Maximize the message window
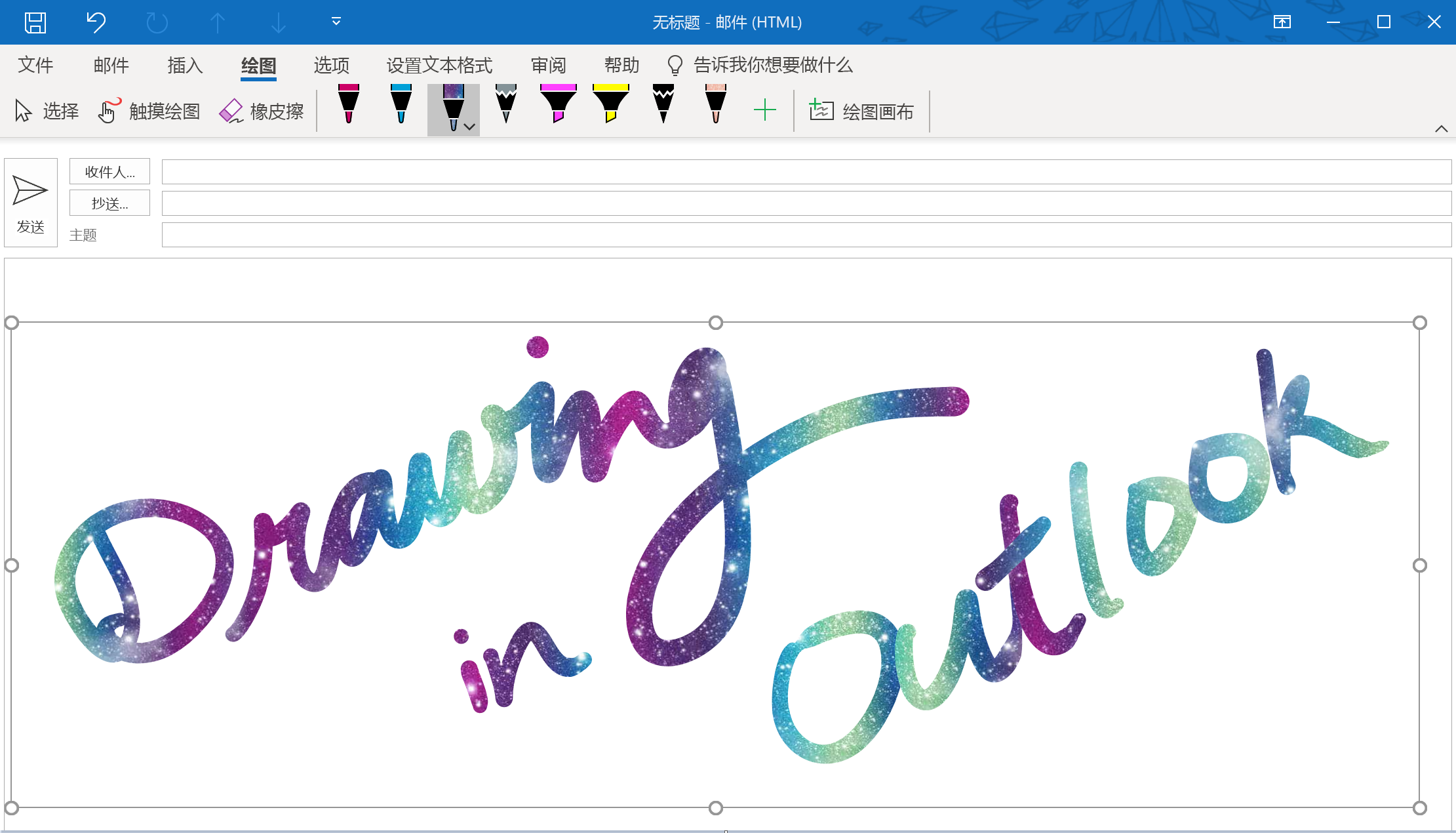The width and height of the screenshot is (1456, 833). tap(1384, 22)
